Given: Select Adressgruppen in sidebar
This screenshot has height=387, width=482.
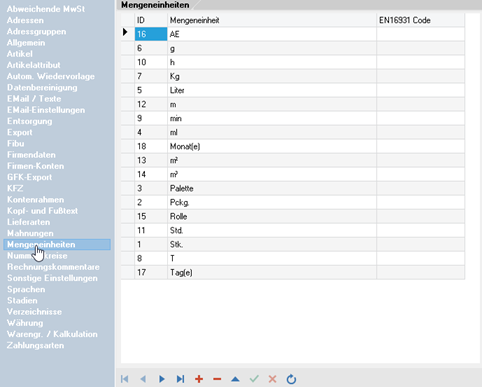Looking at the screenshot, I should pyautogui.click(x=36, y=32).
